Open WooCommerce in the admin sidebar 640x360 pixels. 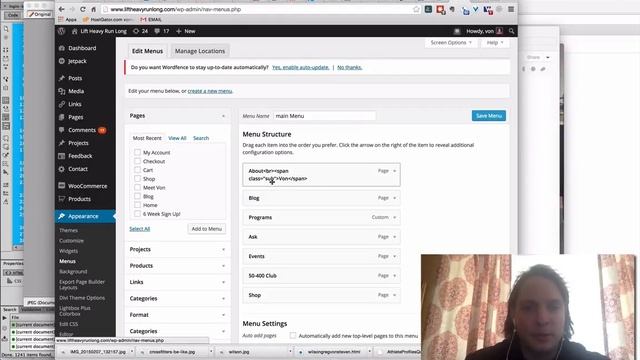pos(87,186)
